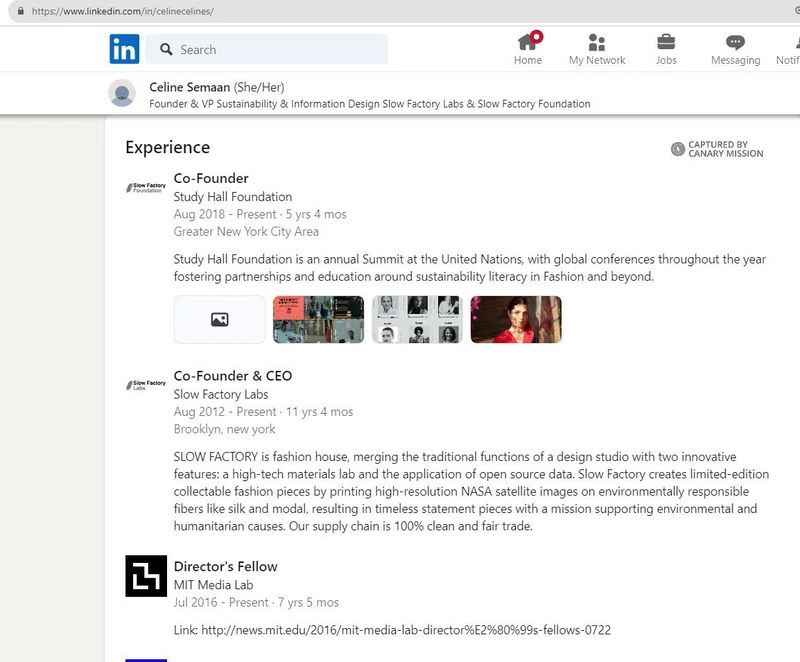Open the Messaging chat icon
The height and width of the screenshot is (662, 800).
tap(735, 42)
